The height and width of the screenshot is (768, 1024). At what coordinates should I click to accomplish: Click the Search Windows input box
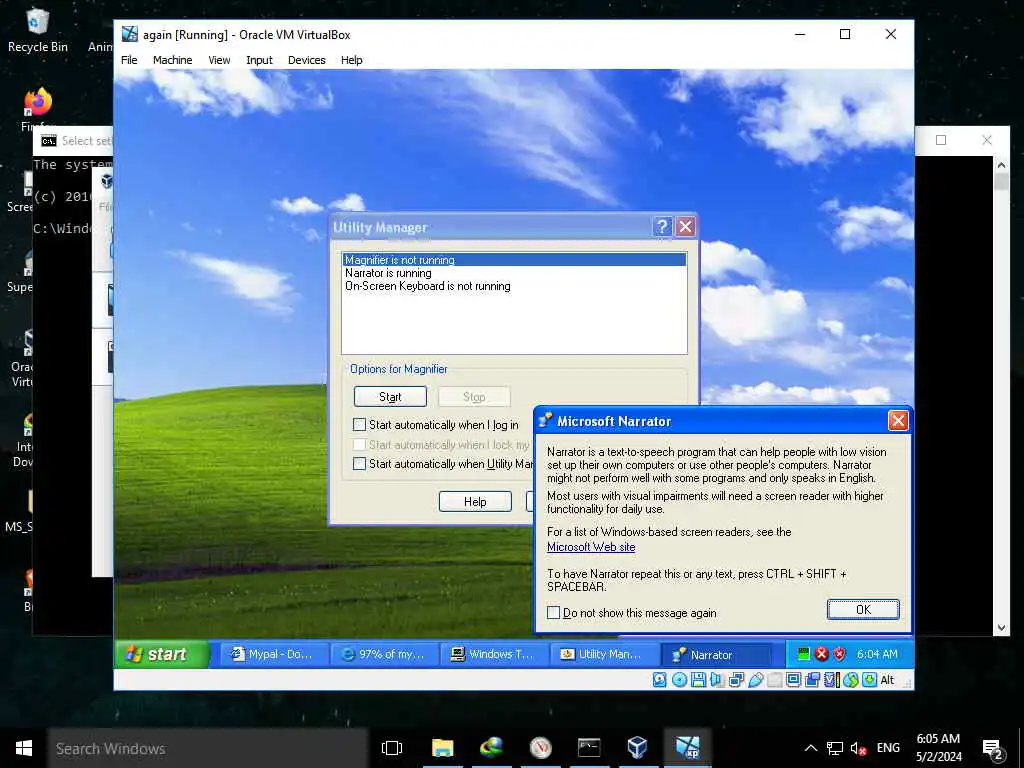208,748
